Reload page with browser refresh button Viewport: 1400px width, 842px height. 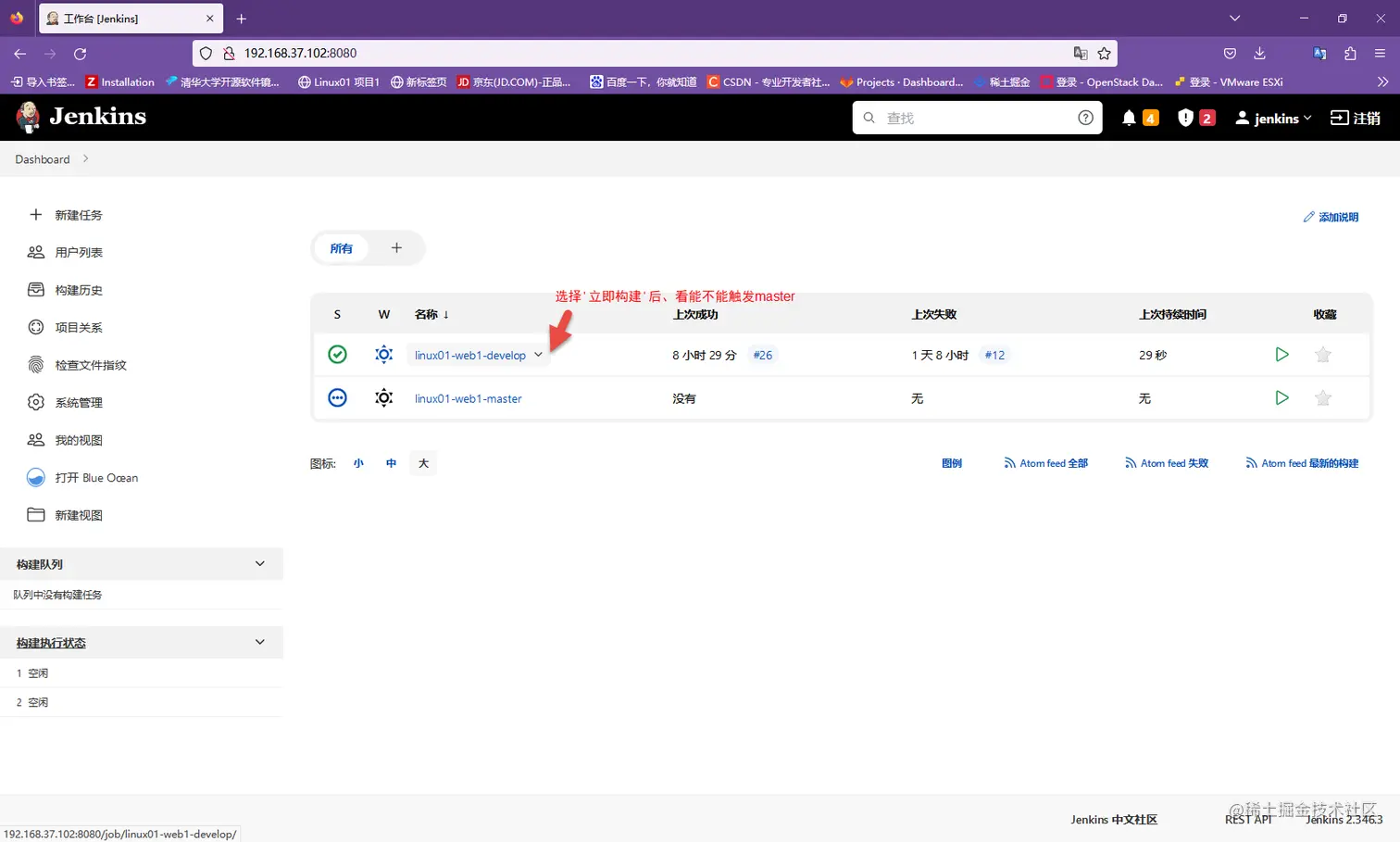tap(80, 54)
